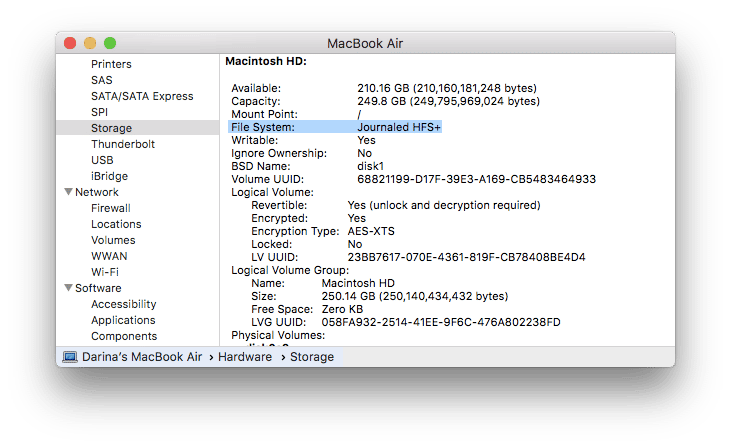This screenshot has width=731, height=447.
Task: Click the Volume UUID value 68821199-D17F
Action: [476, 179]
